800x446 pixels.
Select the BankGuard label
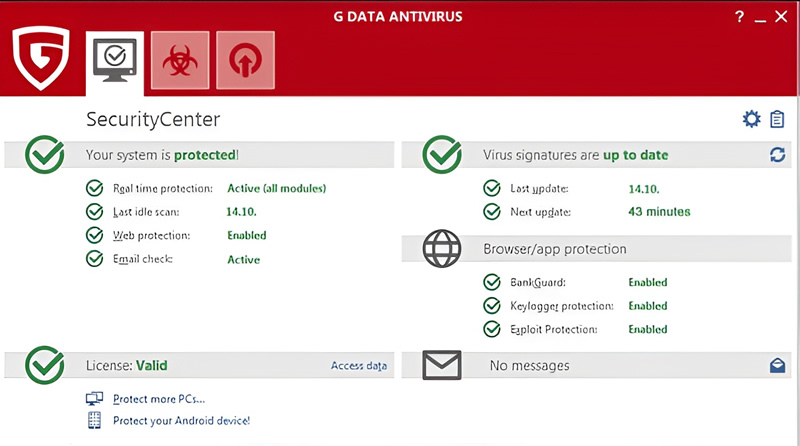pos(538,282)
